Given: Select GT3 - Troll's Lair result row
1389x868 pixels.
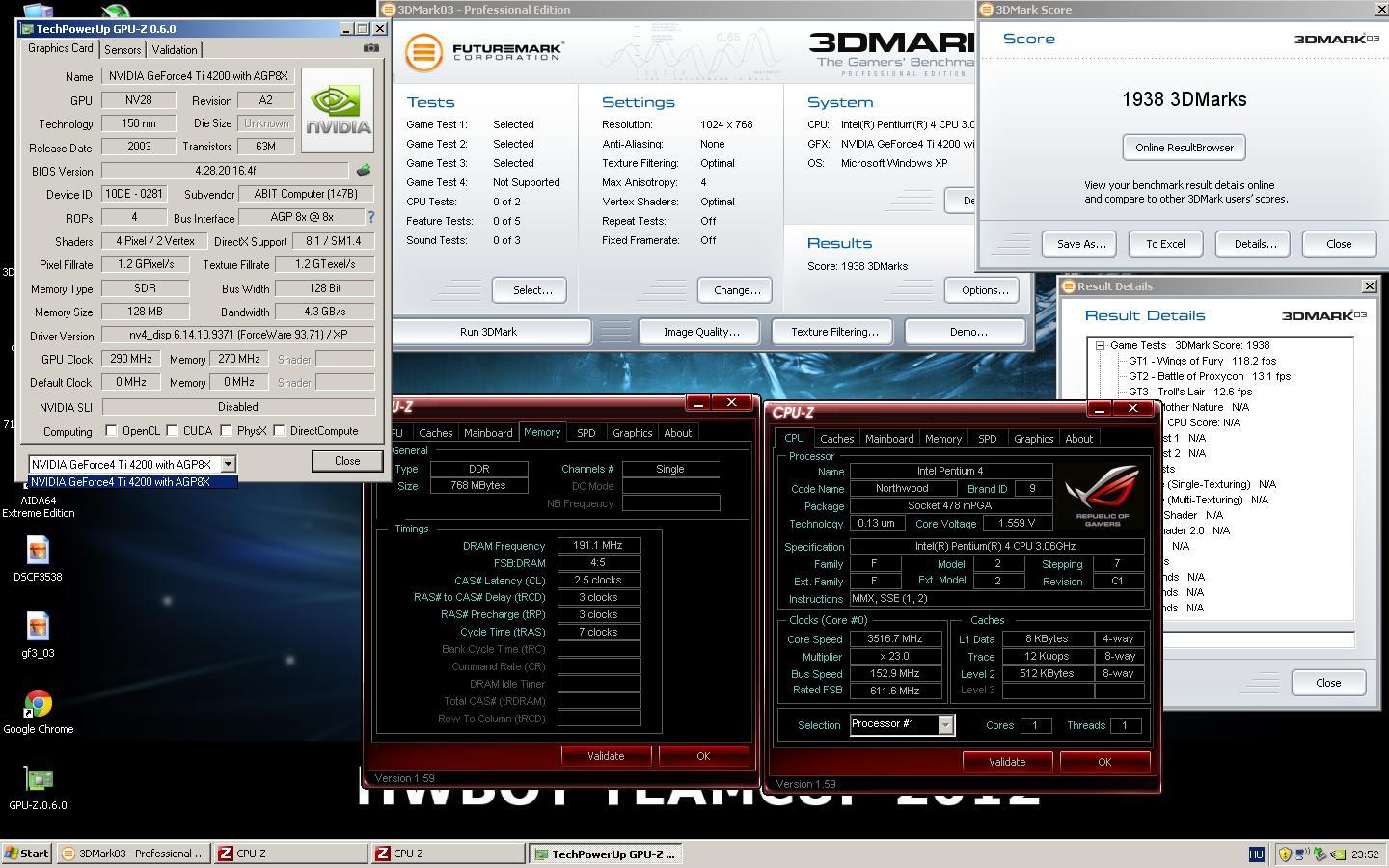Looking at the screenshot, I should 1190,392.
